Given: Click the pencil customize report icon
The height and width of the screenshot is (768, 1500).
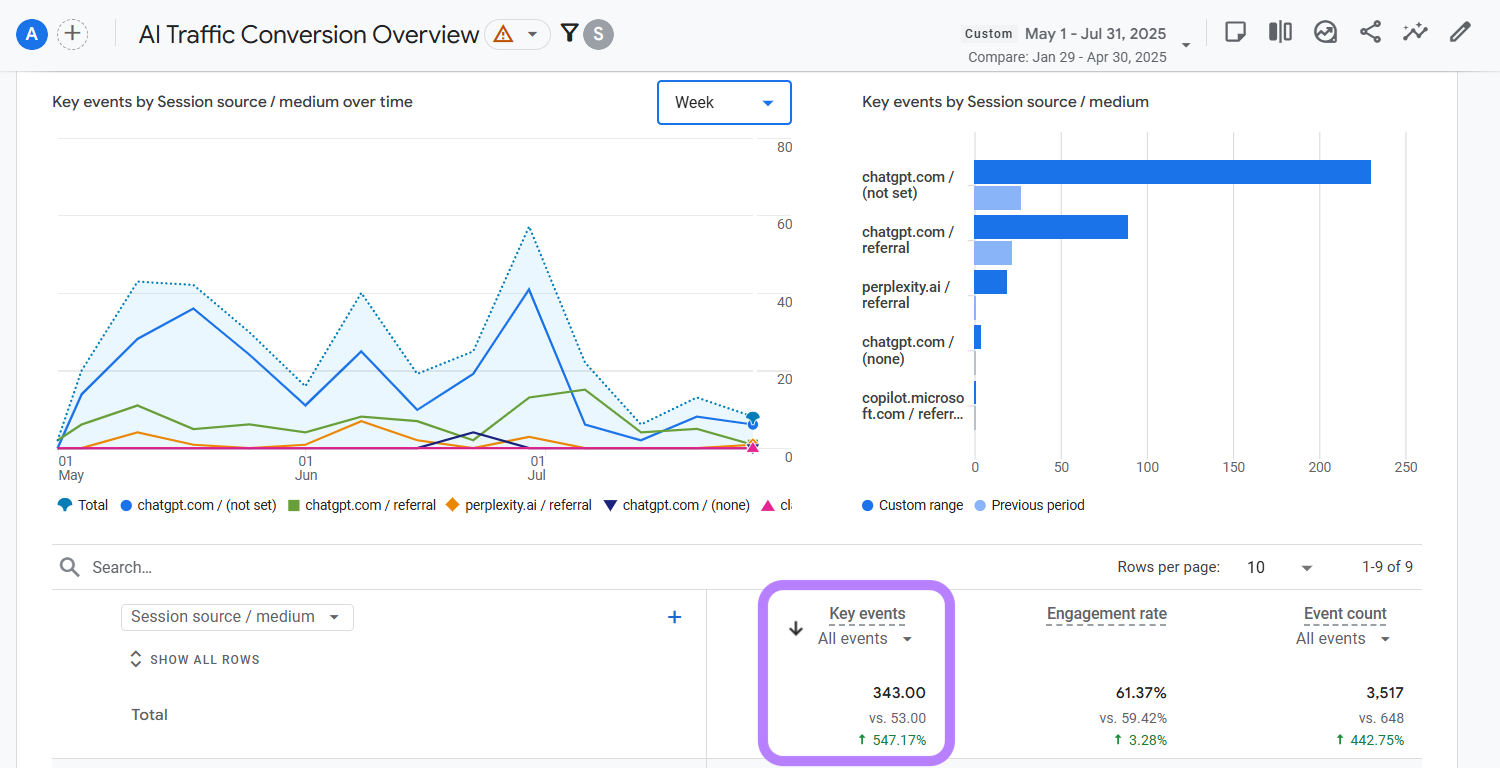Looking at the screenshot, I should 1460,32.
